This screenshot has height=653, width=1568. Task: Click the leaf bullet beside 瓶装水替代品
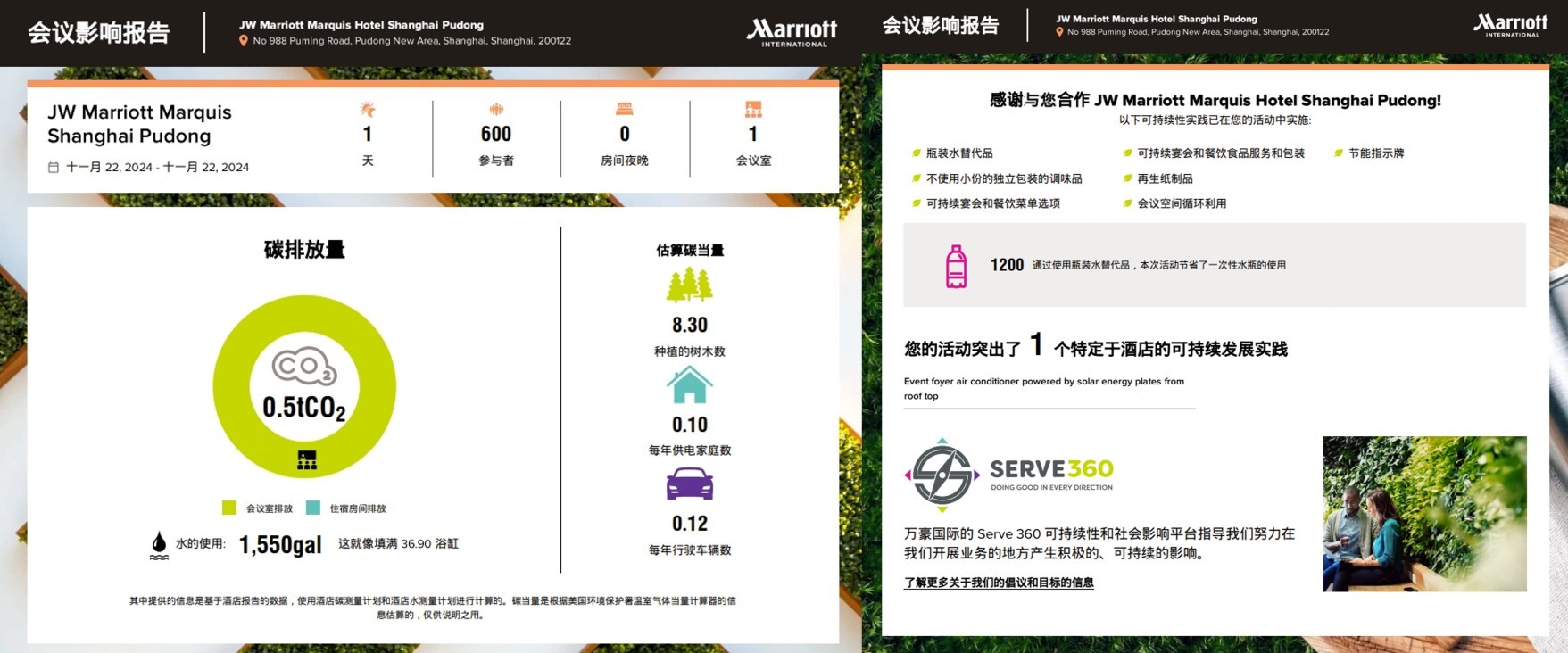916,153
